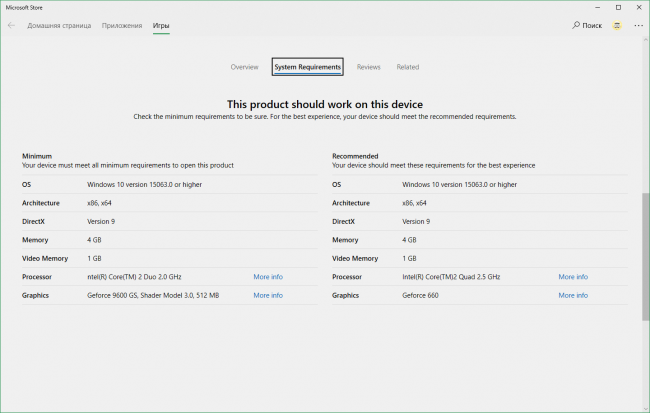The image size is (650, 413).
Task: Open More info for minimum Graphics
Action: (x=268, y=295)
